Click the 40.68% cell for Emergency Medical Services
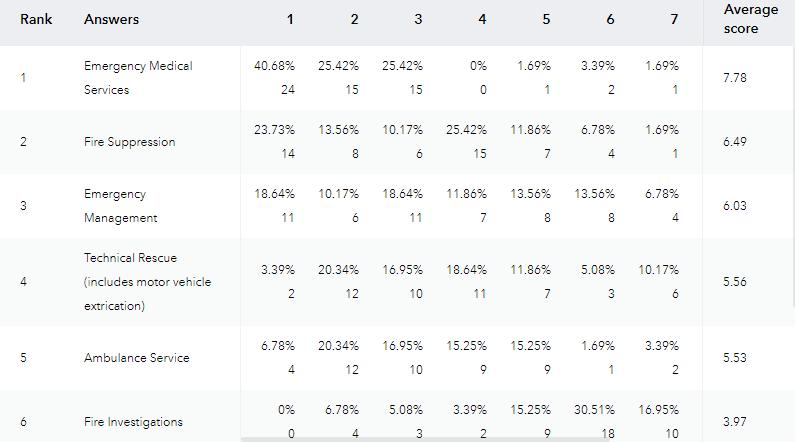 (275, 66)
